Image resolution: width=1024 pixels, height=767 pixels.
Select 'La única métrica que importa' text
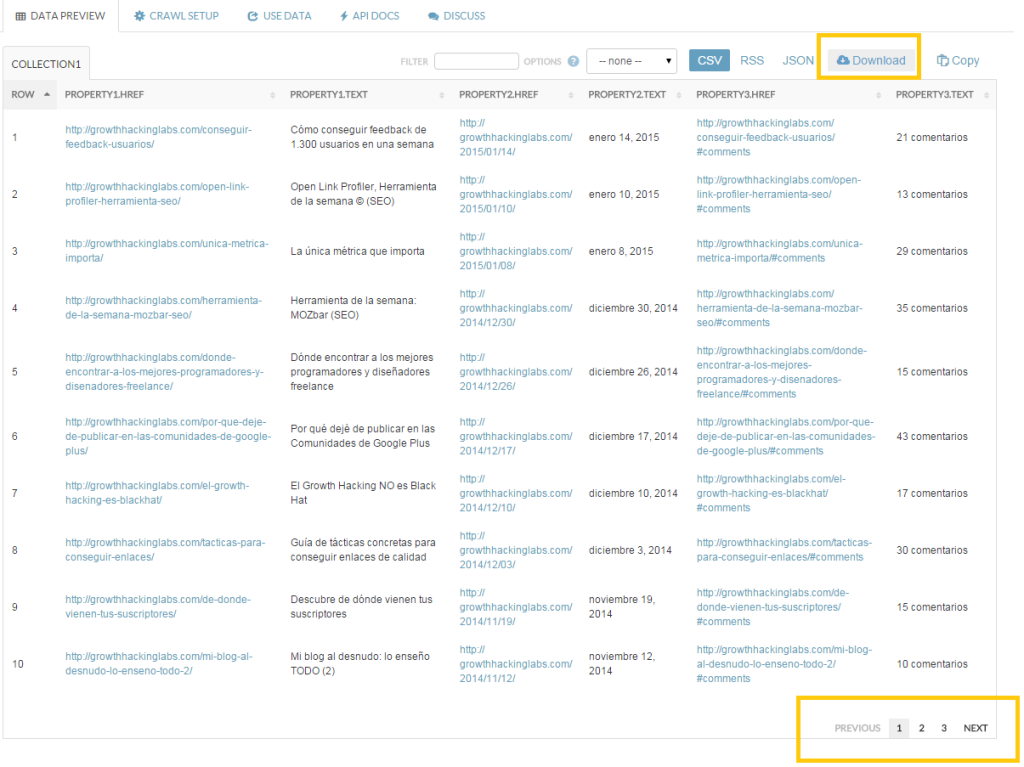point(357,251)
